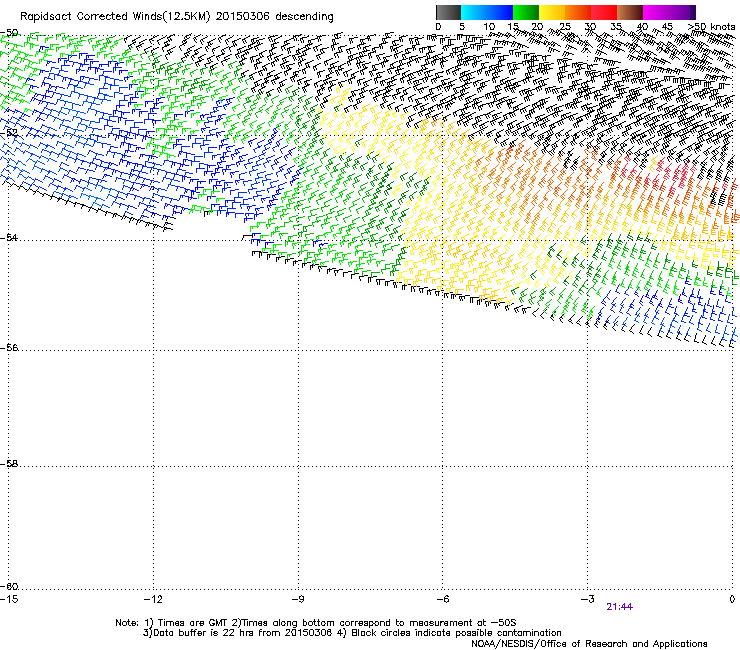Screen dimensions: 740x650
Task: Click the red 30-35 knots legend swatch
Action: tap(604, 12)
